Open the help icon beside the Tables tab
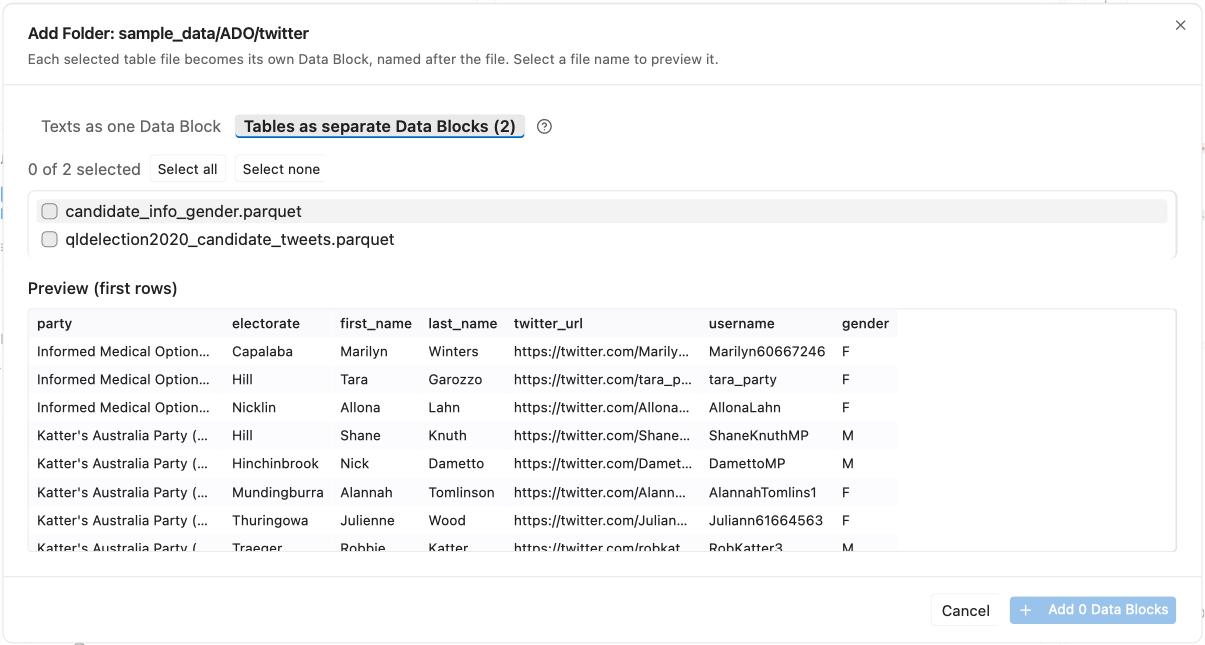 [x=544, y=127]
